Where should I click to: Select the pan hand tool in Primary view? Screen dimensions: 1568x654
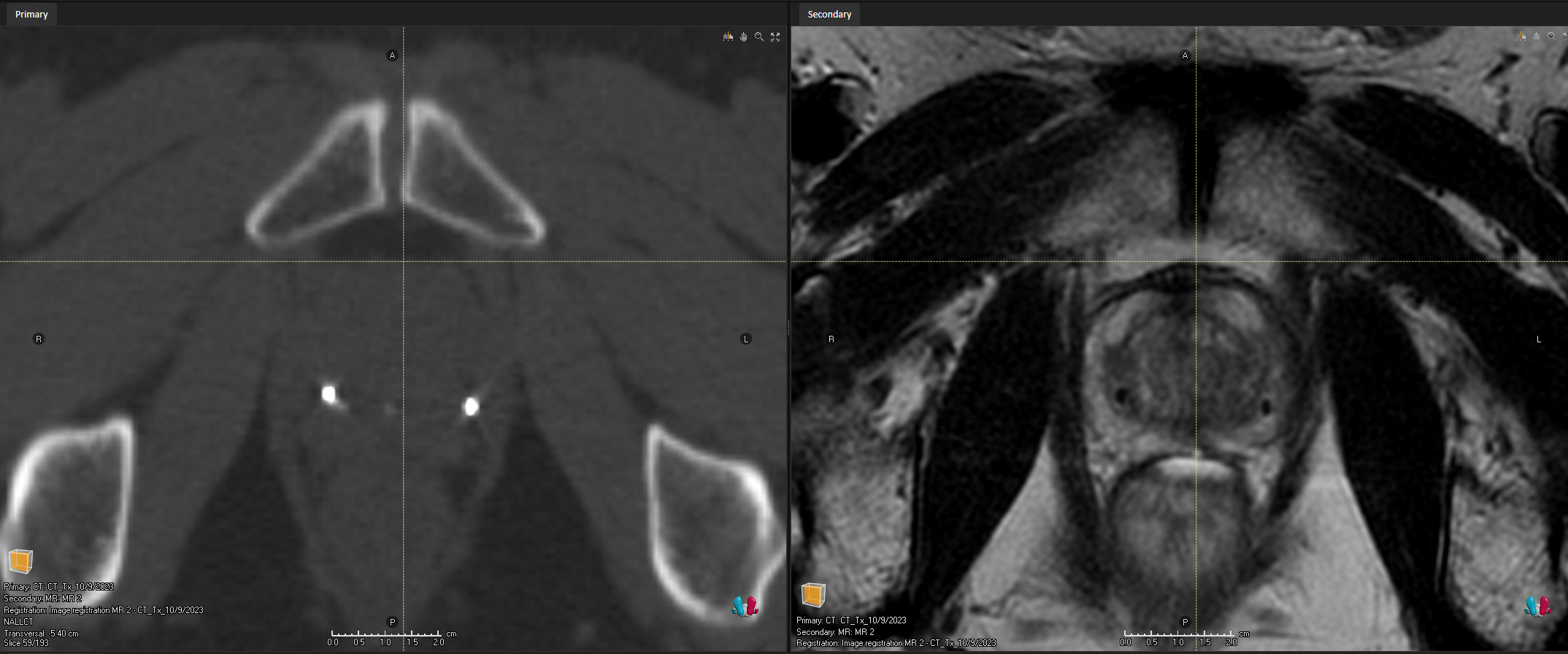pyautogui.click(x=743, y=36)
